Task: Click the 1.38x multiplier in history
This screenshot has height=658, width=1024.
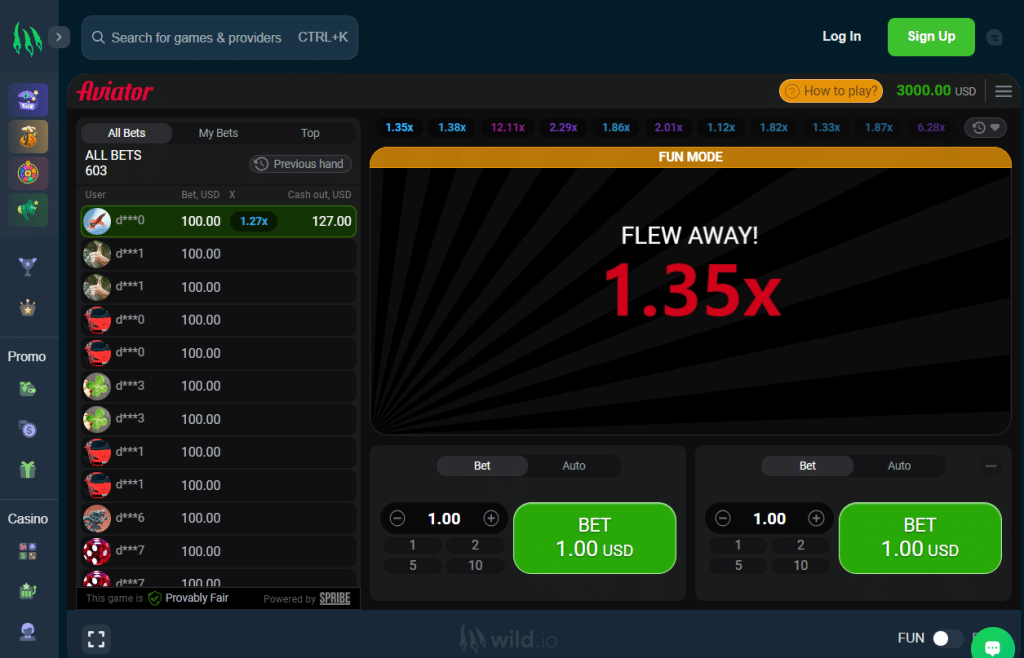Action: 452,127
